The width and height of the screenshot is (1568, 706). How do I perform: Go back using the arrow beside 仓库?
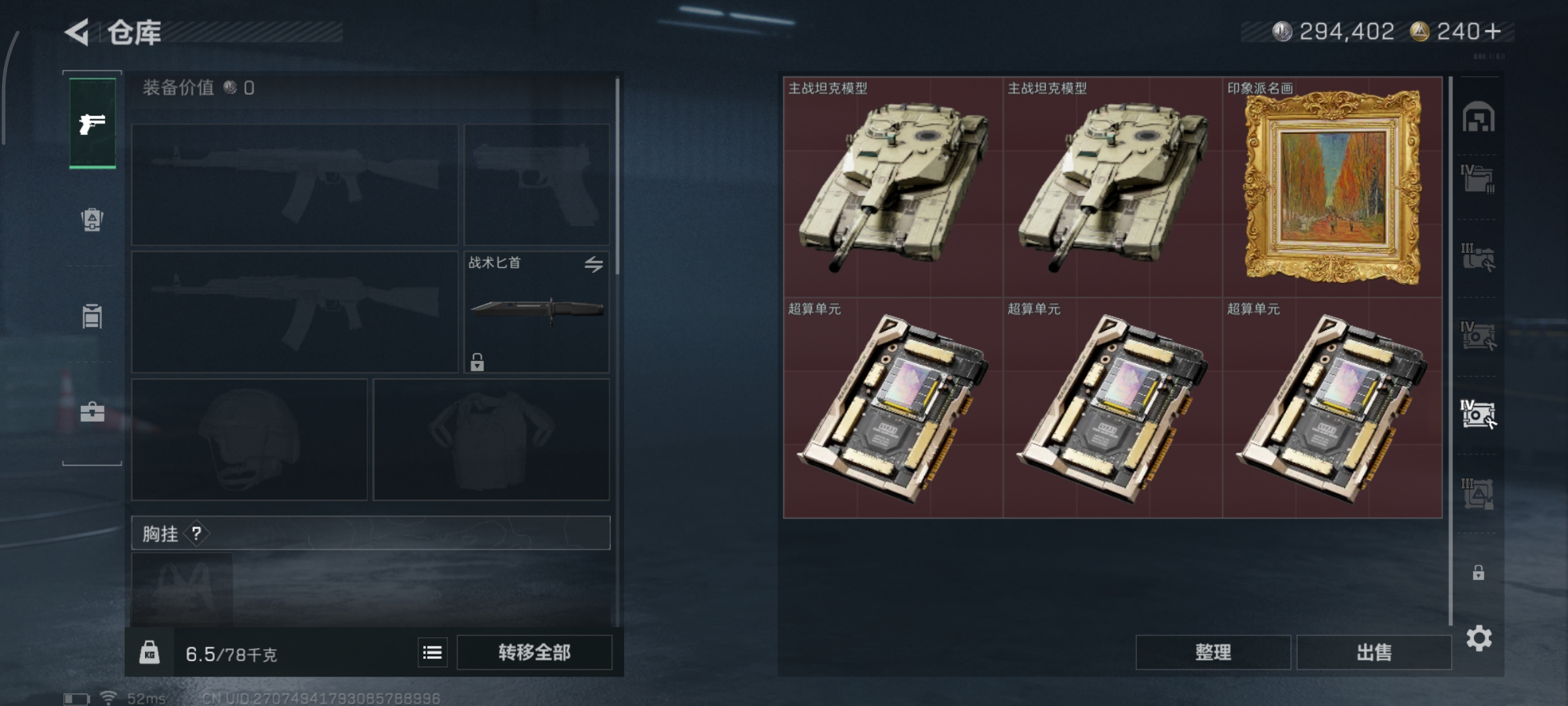[76, 33]
